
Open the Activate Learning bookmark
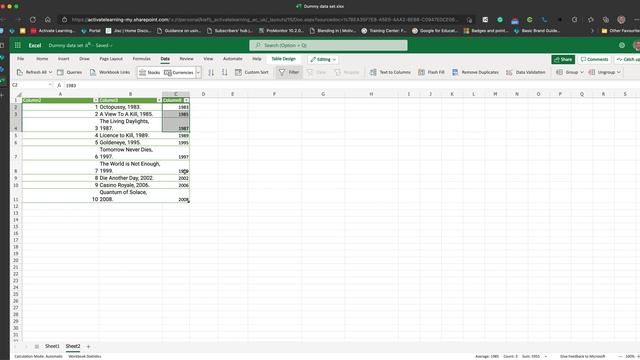(x=53, y=31)
